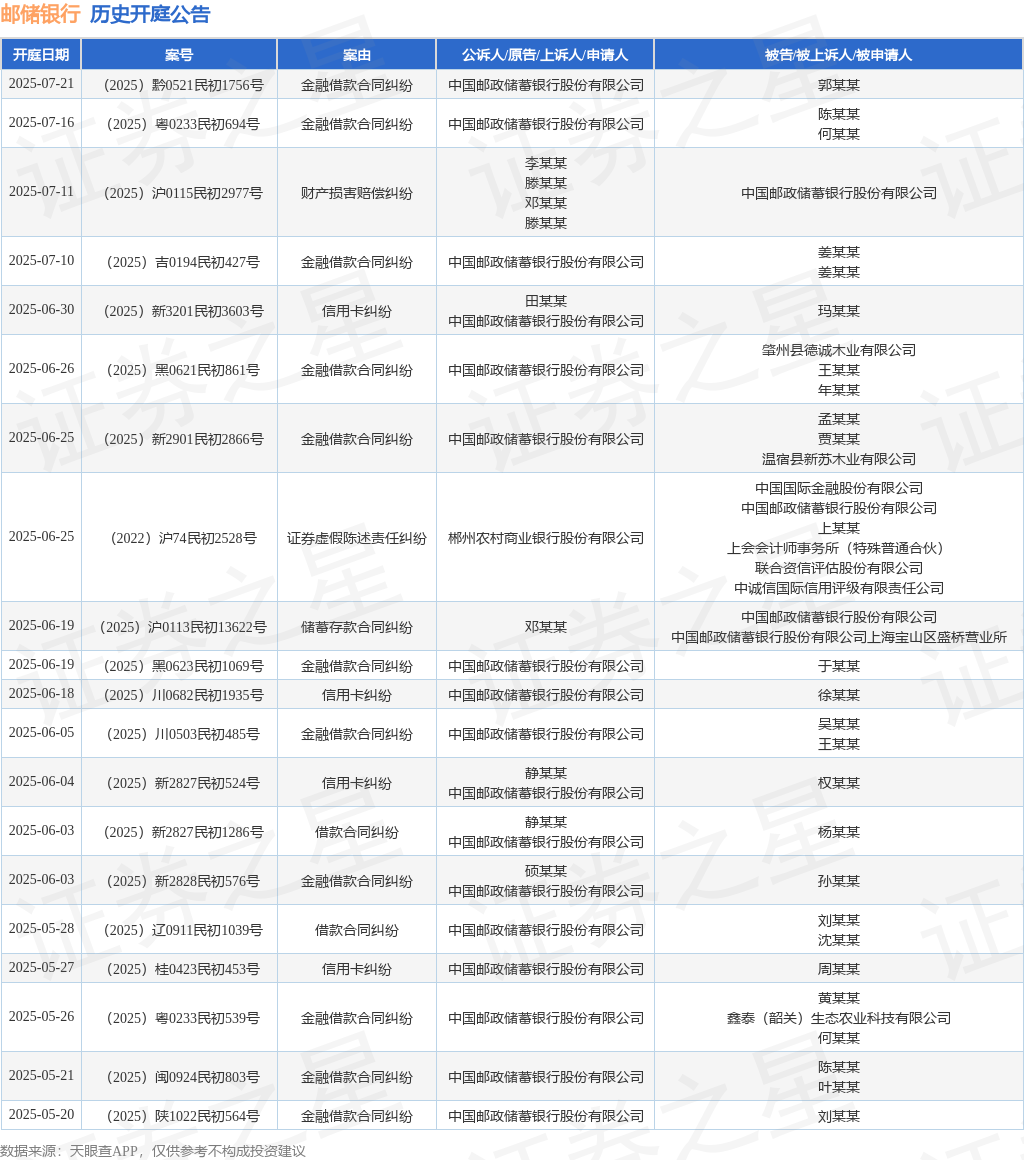Select case number （2025）新2901民初2866号
The height and width of the screenshot is (1160, 1024).
(x=183, y=439)
